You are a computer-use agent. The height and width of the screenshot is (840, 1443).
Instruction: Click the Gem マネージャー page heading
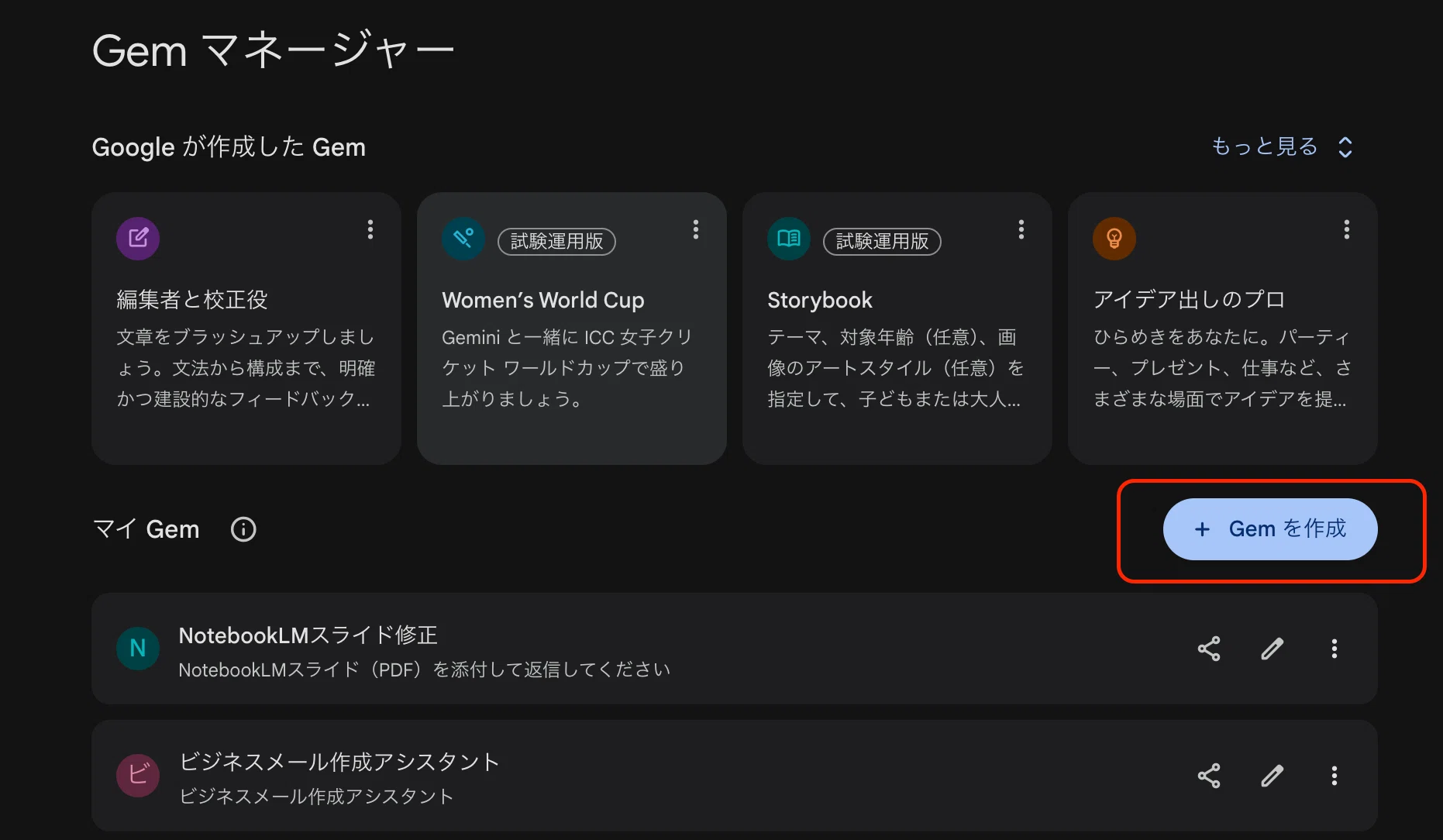pos(273,50)
